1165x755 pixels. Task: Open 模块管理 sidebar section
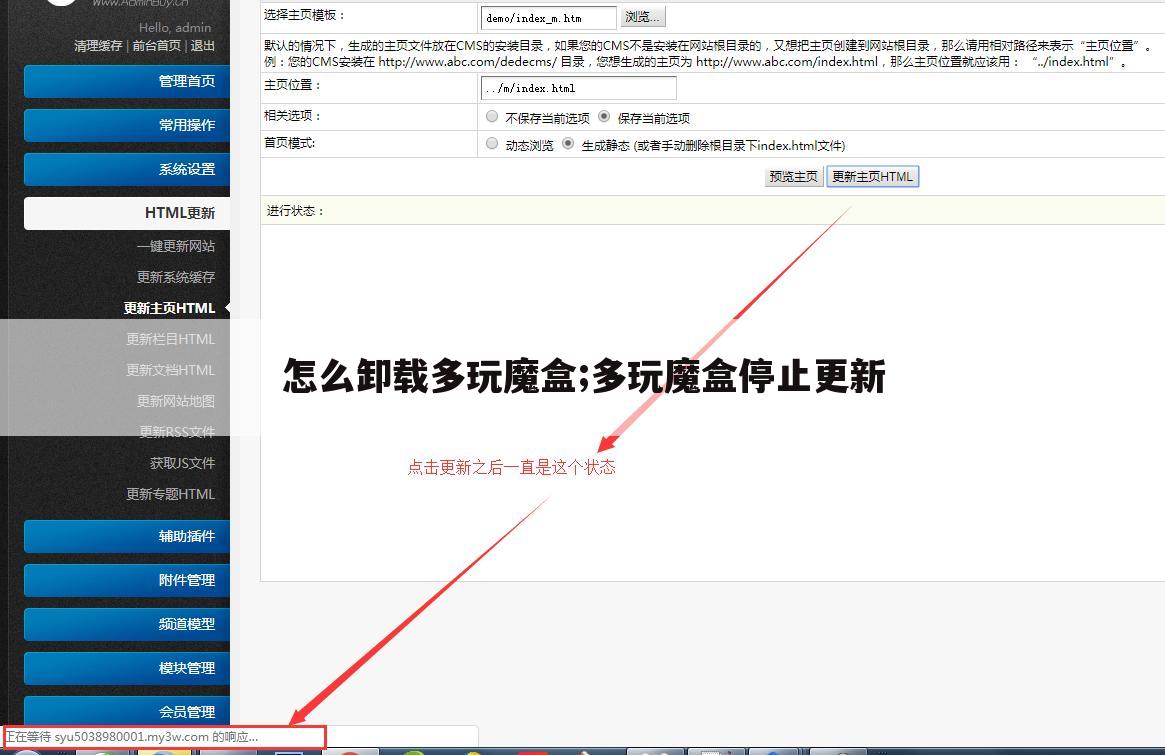pyautogui.click(x=127, y=667)
